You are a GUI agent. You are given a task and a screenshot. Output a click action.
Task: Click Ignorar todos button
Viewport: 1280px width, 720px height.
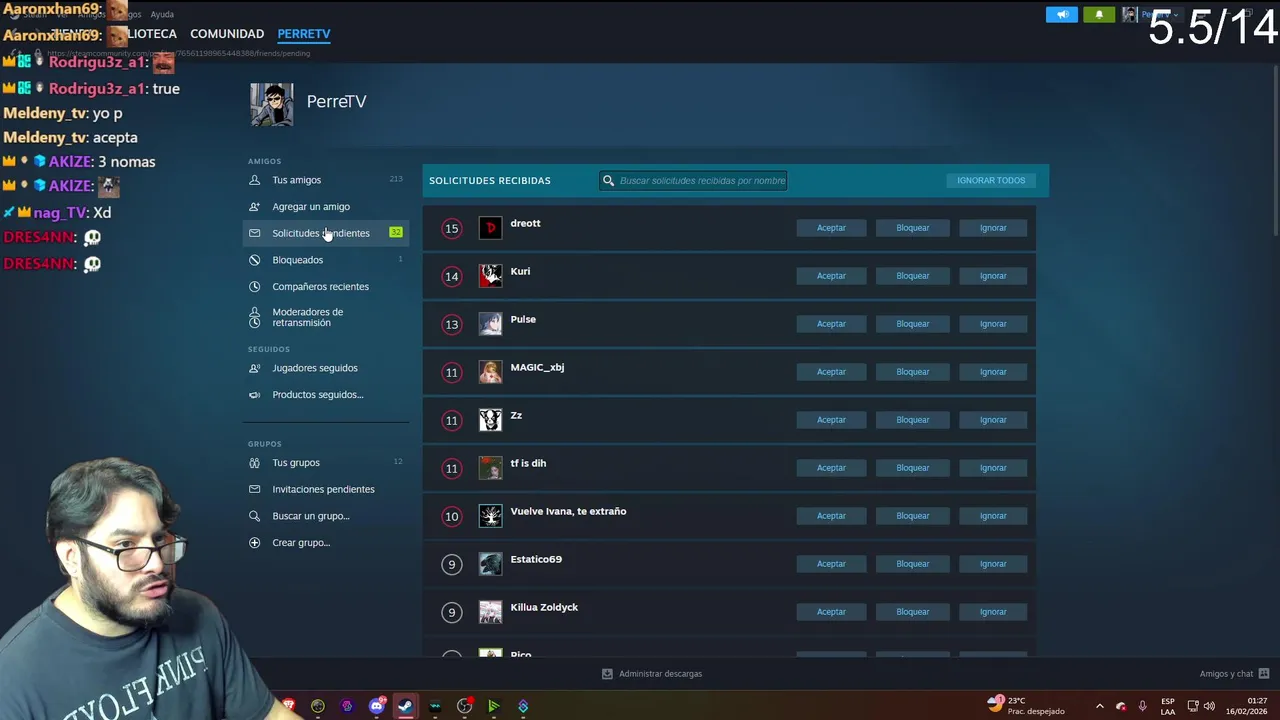click(991, 181)
